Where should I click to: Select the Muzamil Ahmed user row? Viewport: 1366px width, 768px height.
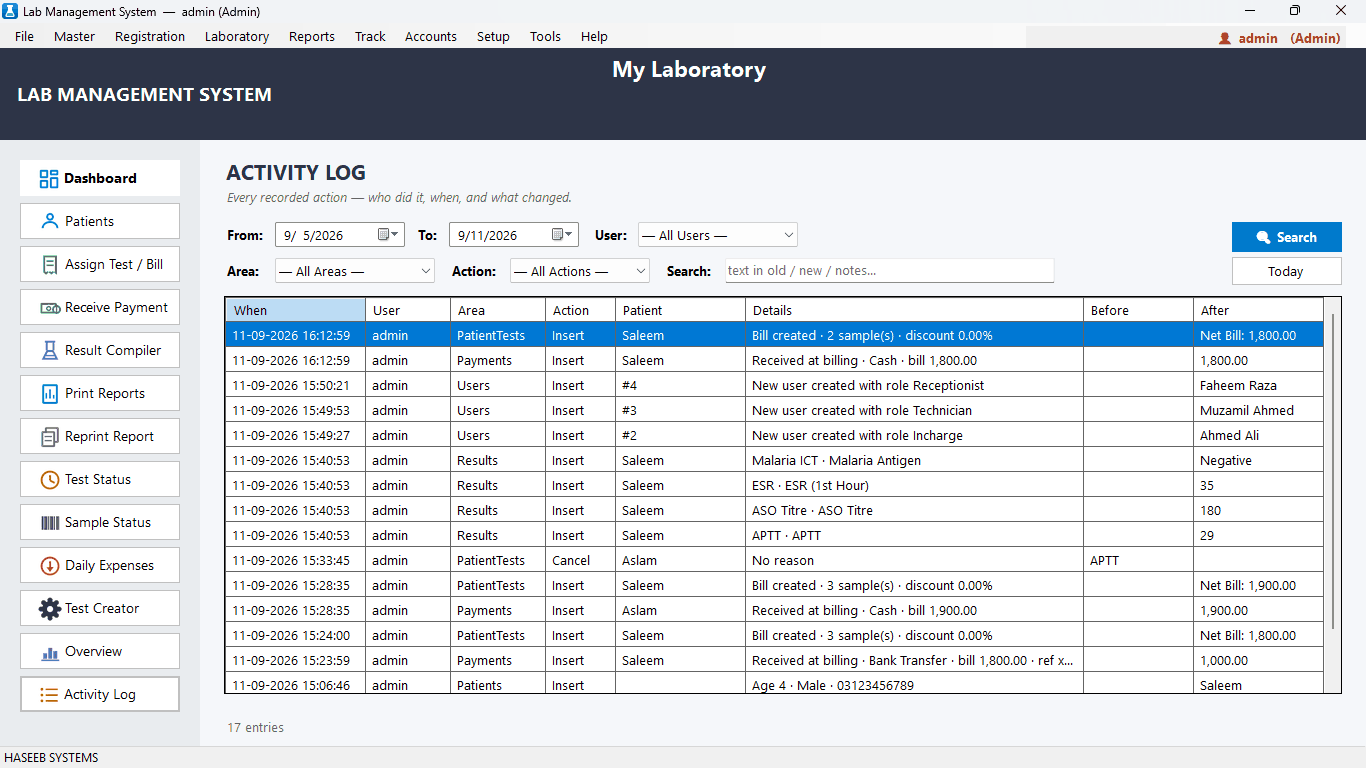click(x=774, y=410)
